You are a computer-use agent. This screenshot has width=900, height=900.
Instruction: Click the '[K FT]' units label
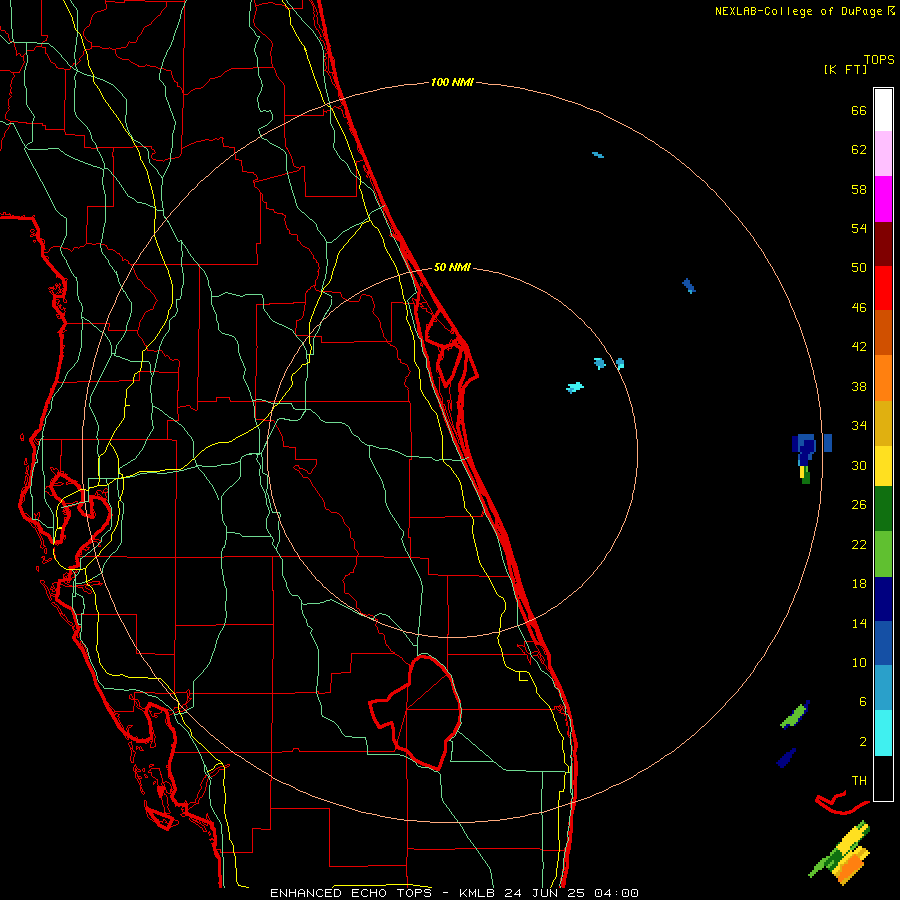tap(845, 69)
